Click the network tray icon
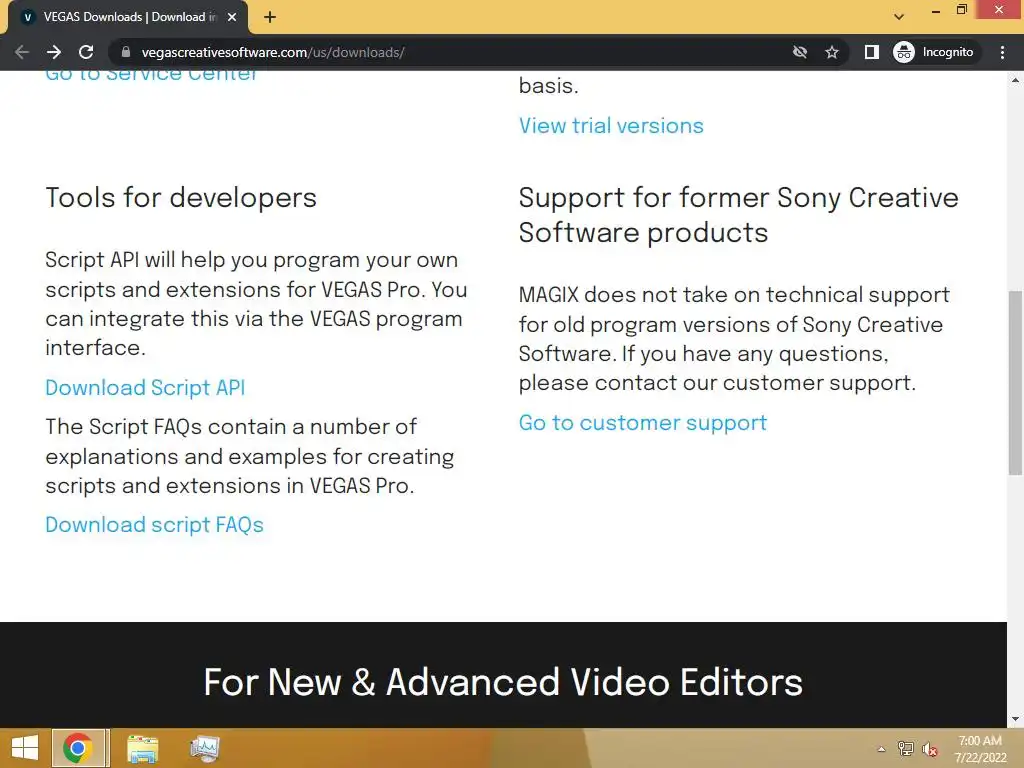This screenshot has height=768, width=1024. click(x=906, y=748)
